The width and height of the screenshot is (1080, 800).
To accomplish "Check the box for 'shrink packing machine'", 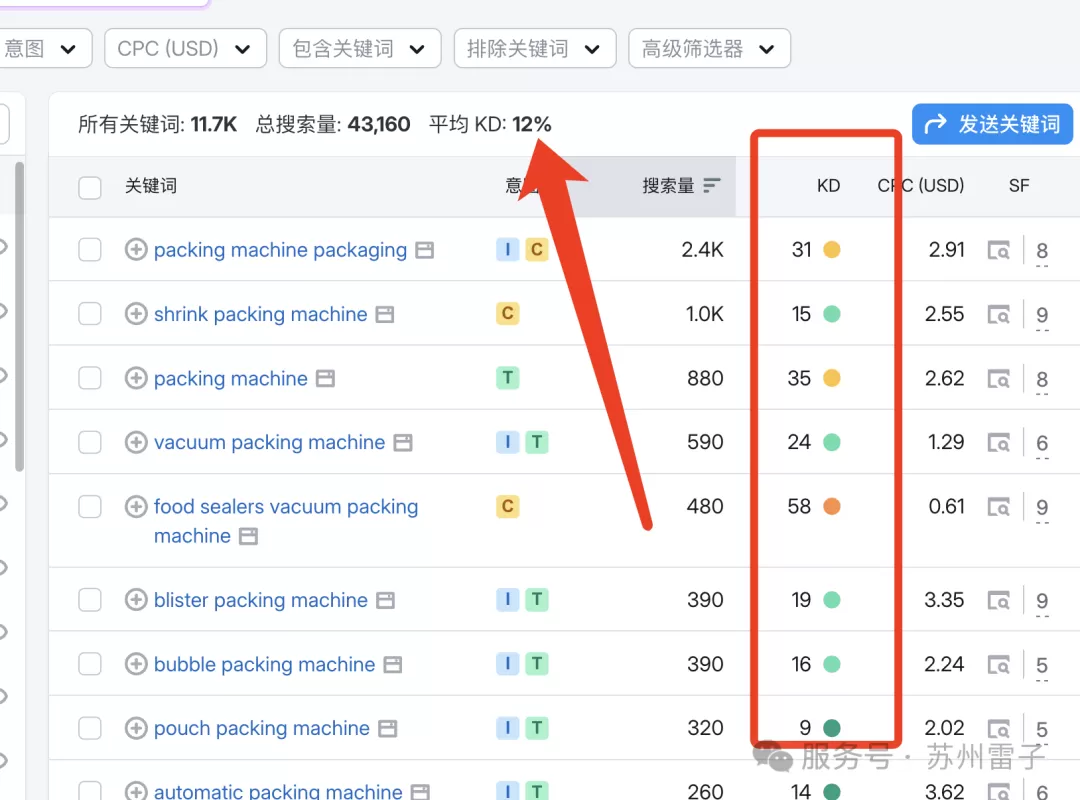I will click(x=90, y=314).
